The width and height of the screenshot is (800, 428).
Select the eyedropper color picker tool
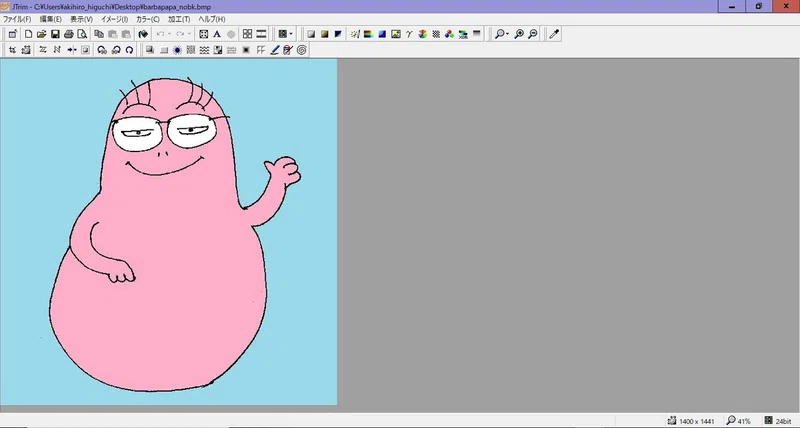pos(554,34)
